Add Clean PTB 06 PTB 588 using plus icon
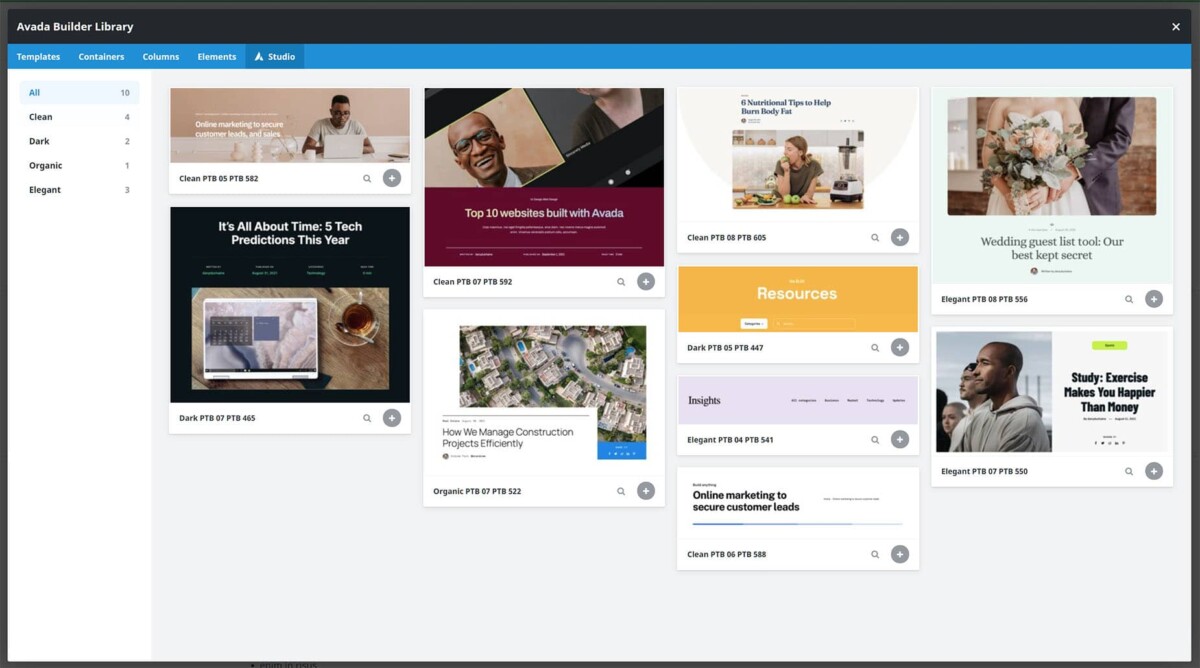 899,553
